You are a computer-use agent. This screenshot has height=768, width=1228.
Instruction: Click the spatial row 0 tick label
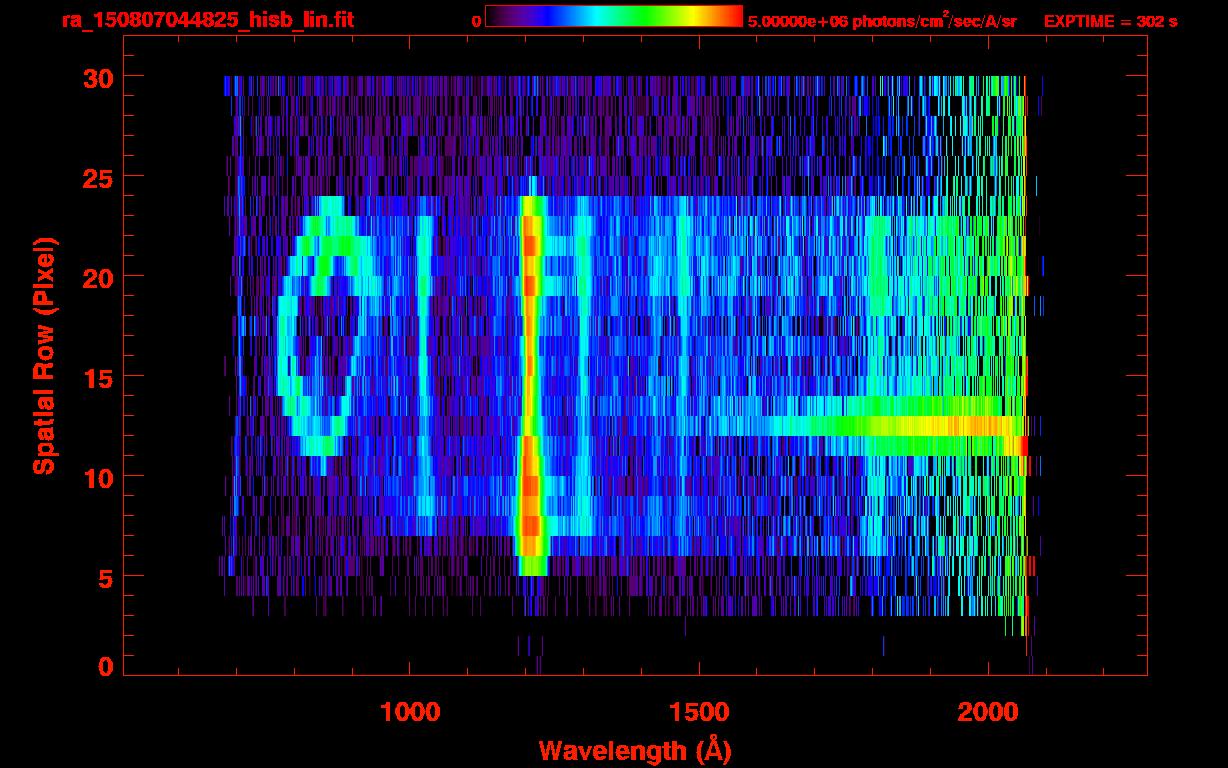point(106,667)
